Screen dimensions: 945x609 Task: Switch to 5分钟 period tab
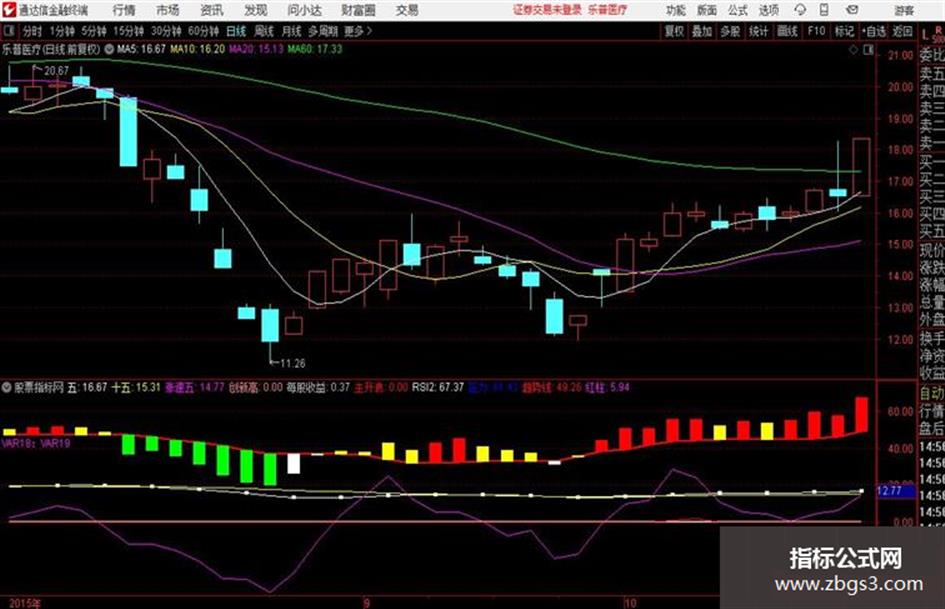pos(94,31)
